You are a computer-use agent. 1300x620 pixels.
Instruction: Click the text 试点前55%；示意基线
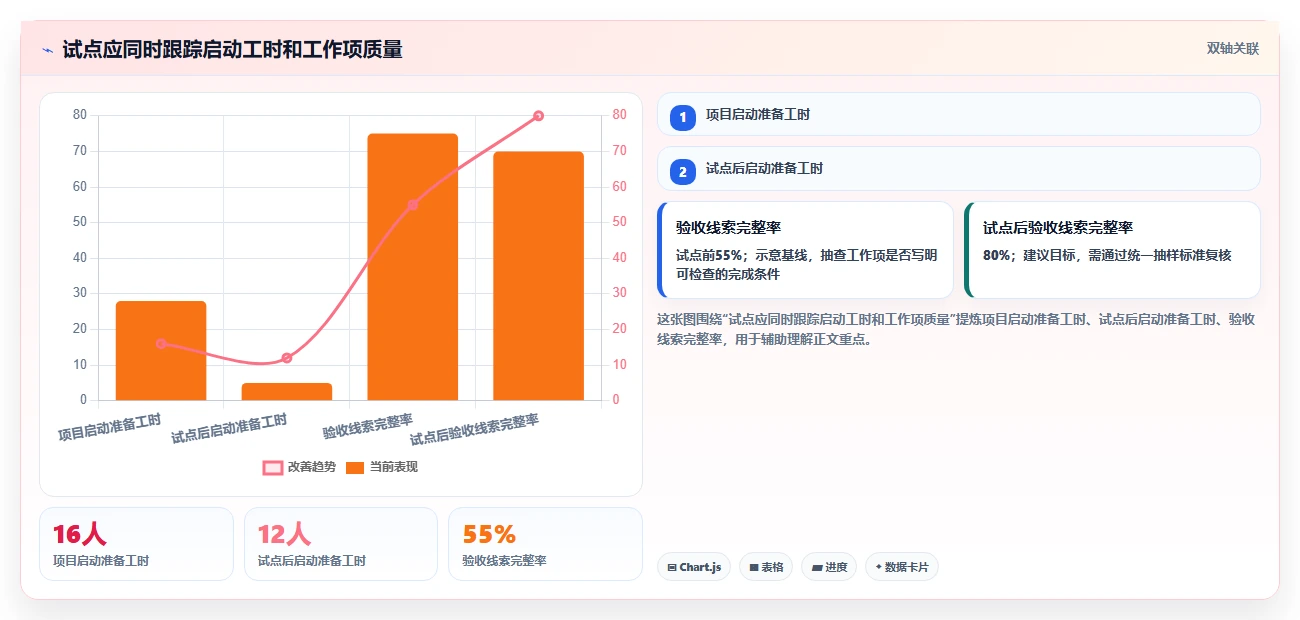click(740, 255)
